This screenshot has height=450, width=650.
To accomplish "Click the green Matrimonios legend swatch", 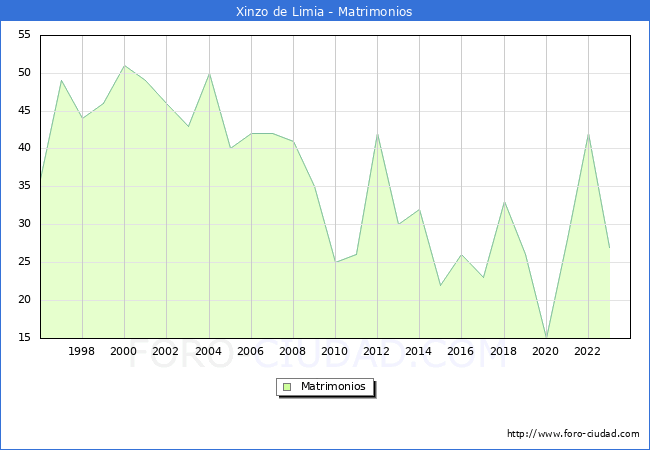I will click(287, 387).
